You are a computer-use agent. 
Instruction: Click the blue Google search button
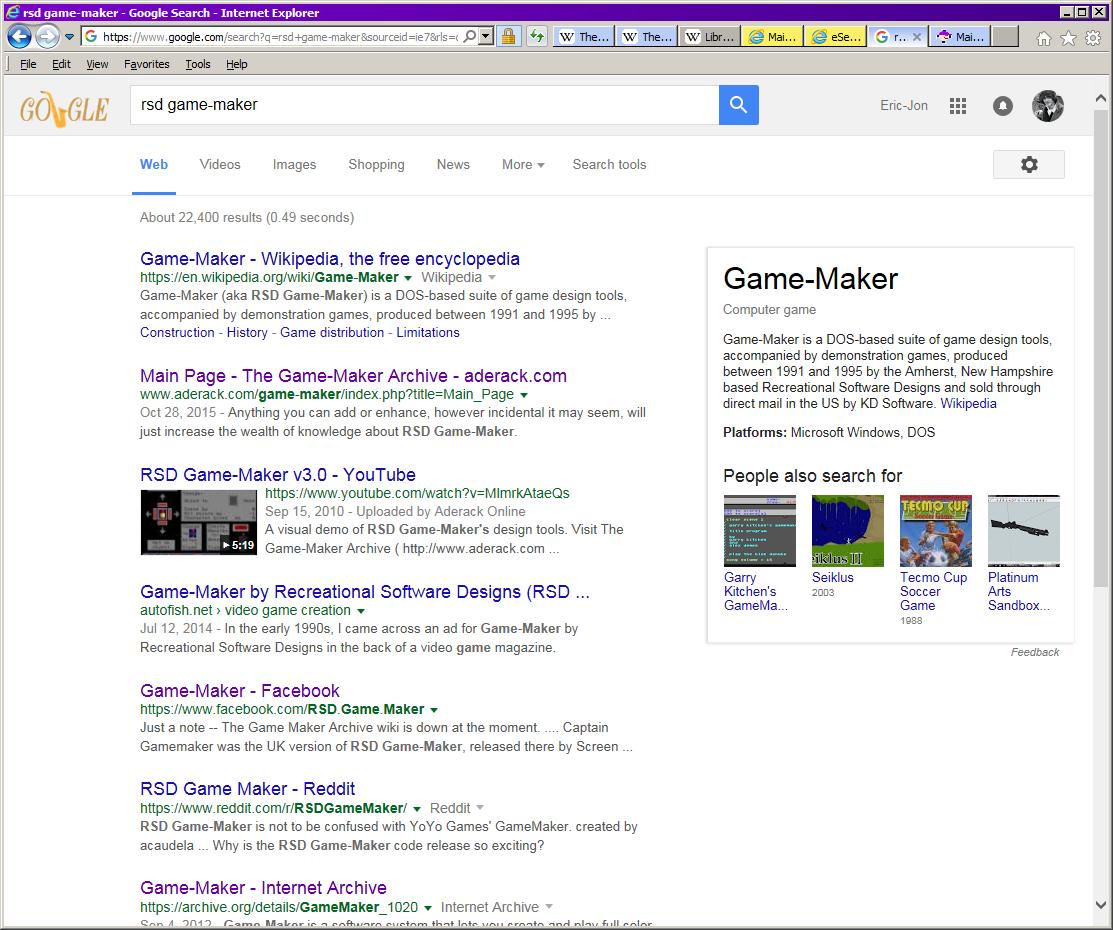739,105
